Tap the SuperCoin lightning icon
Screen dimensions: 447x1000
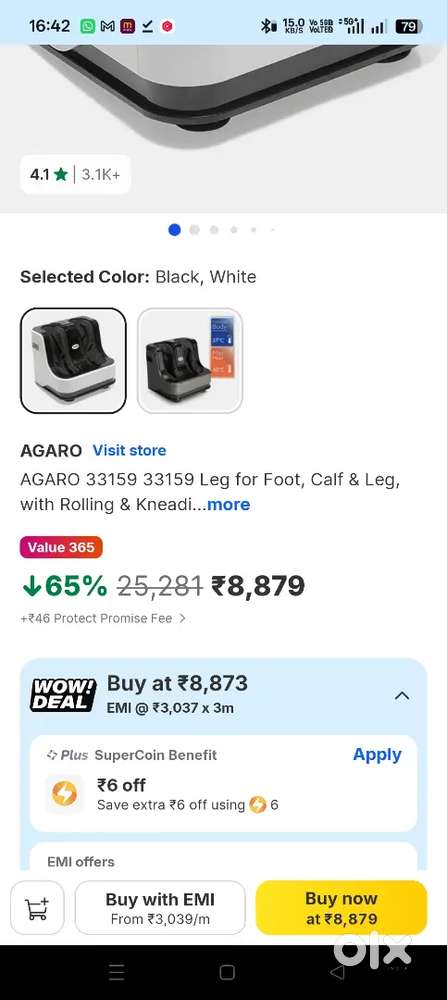tap(64, 794)
